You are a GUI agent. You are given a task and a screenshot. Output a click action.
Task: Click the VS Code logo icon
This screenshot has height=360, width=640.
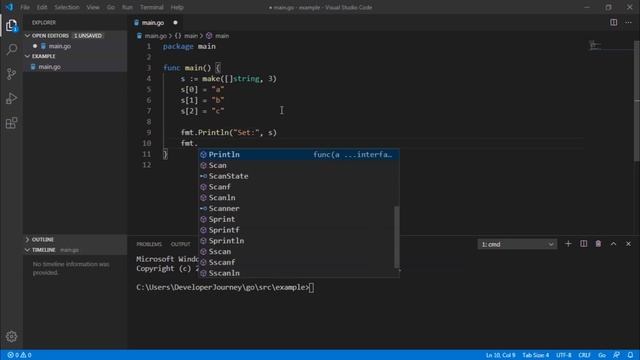[9, 7]
